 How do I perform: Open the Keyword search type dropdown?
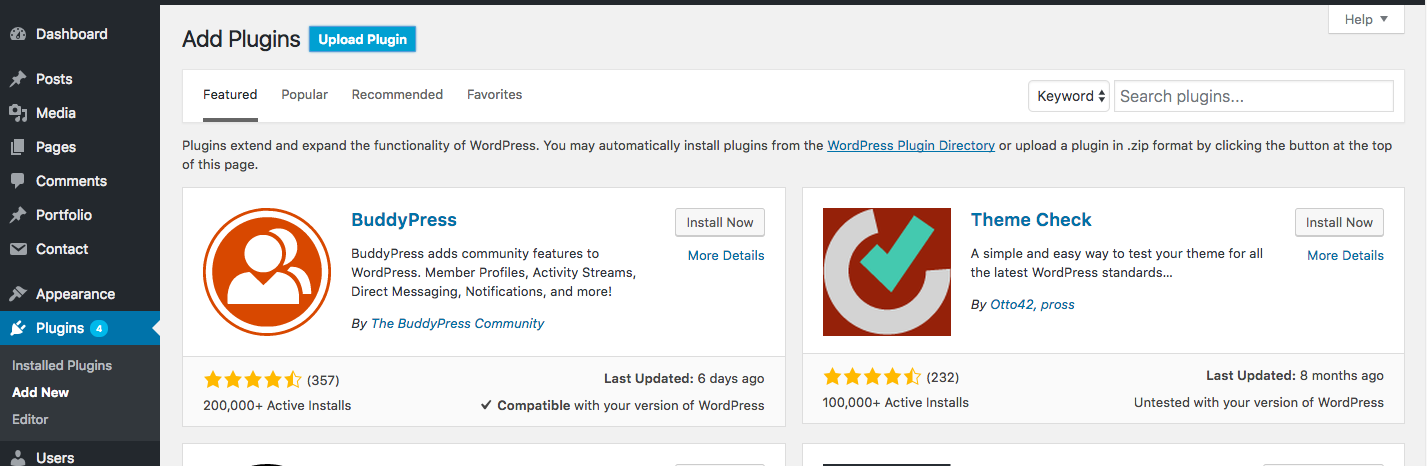coord(1069,96)
